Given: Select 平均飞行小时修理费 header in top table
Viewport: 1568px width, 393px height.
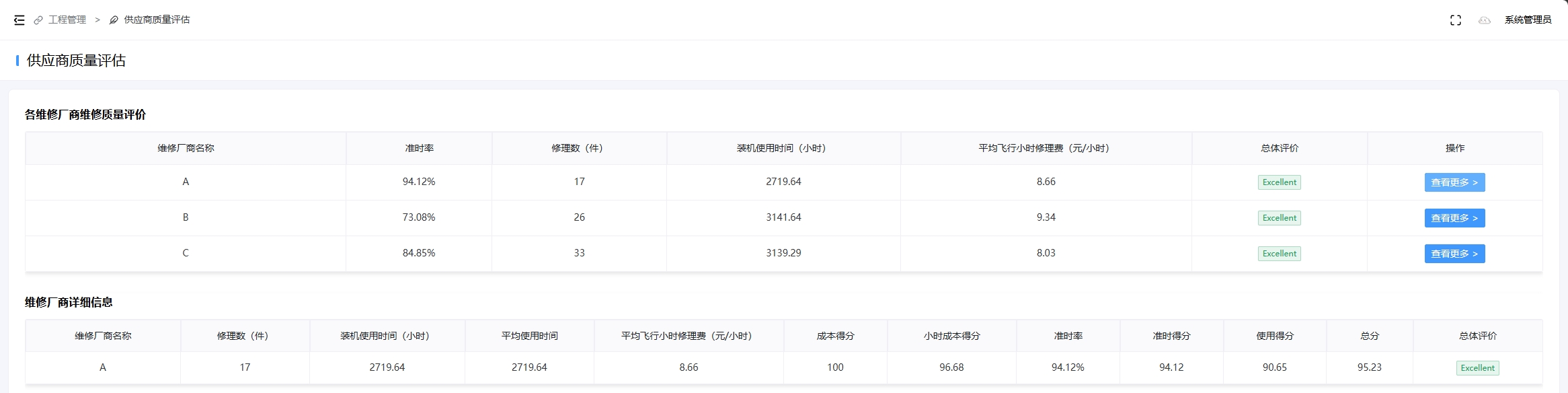Looking at the screenshot, I should coord(1046,148).
